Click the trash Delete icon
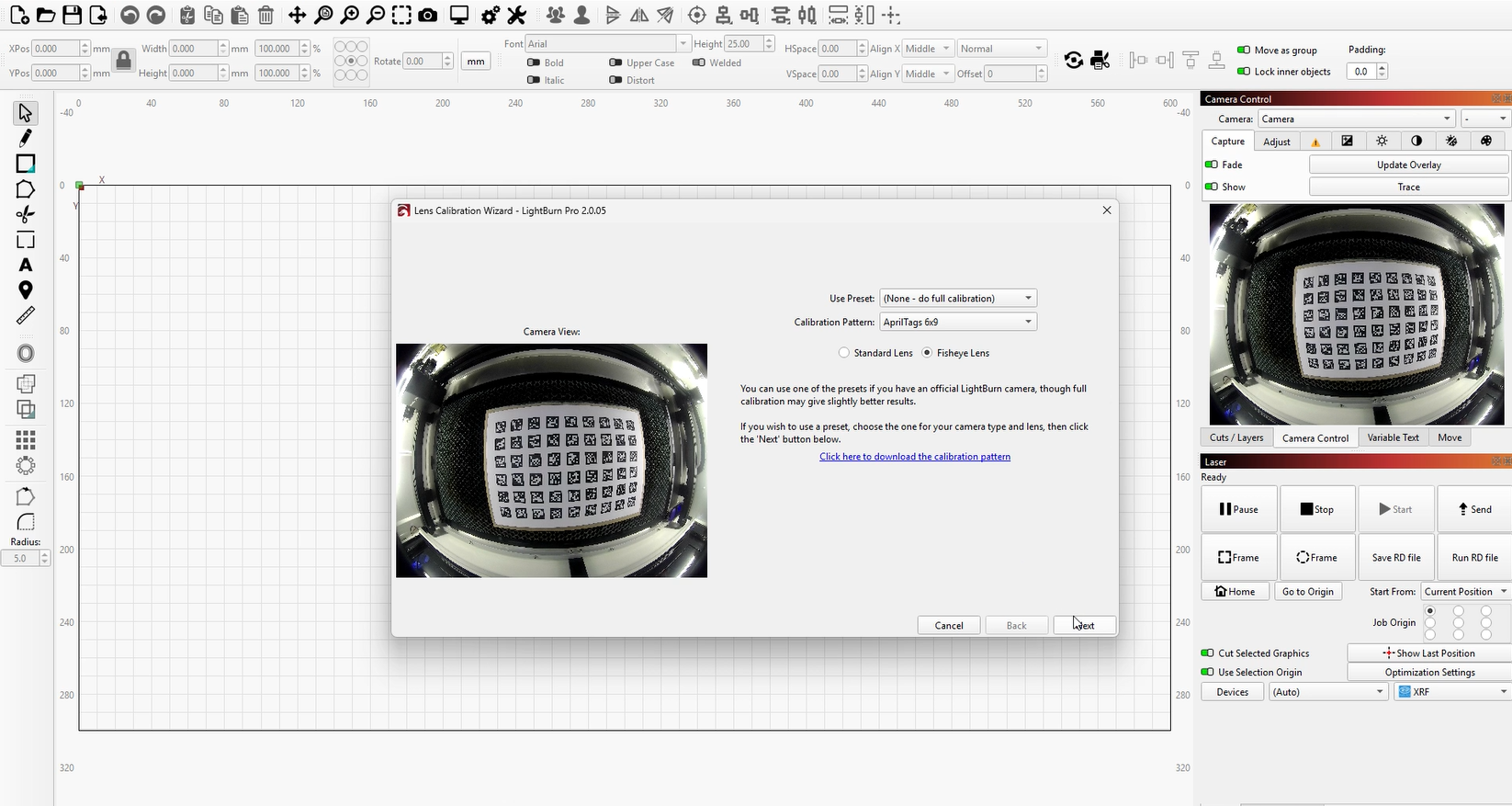 click(x=265, y=16)
